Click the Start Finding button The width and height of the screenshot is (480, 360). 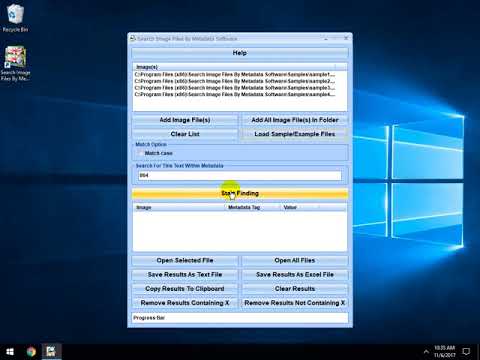(240, 193)
